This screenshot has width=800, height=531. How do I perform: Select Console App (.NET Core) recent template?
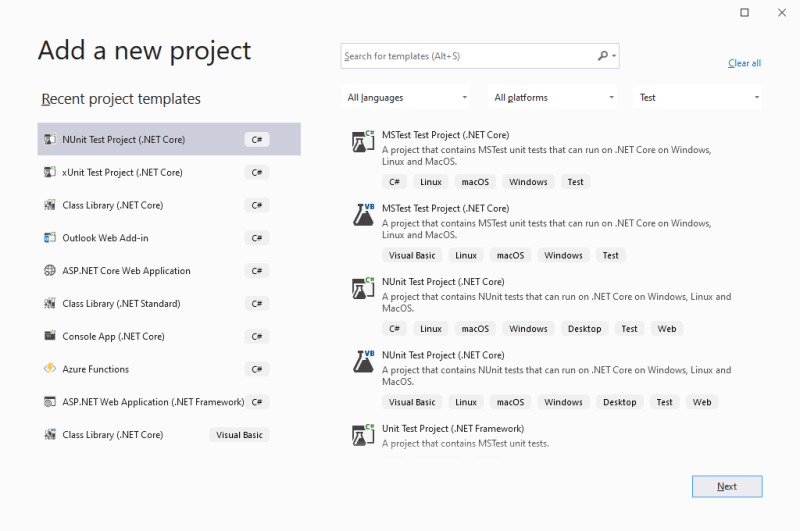[169, 336]
